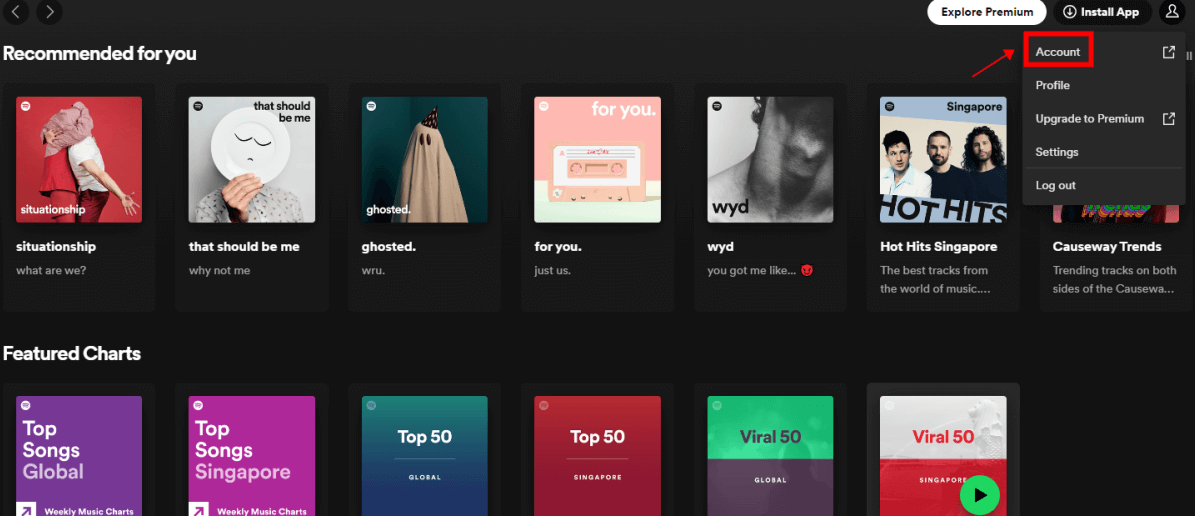1195x516 pixels.
Task: Open Top Songs Global chart cover
Action: (79, 456)
